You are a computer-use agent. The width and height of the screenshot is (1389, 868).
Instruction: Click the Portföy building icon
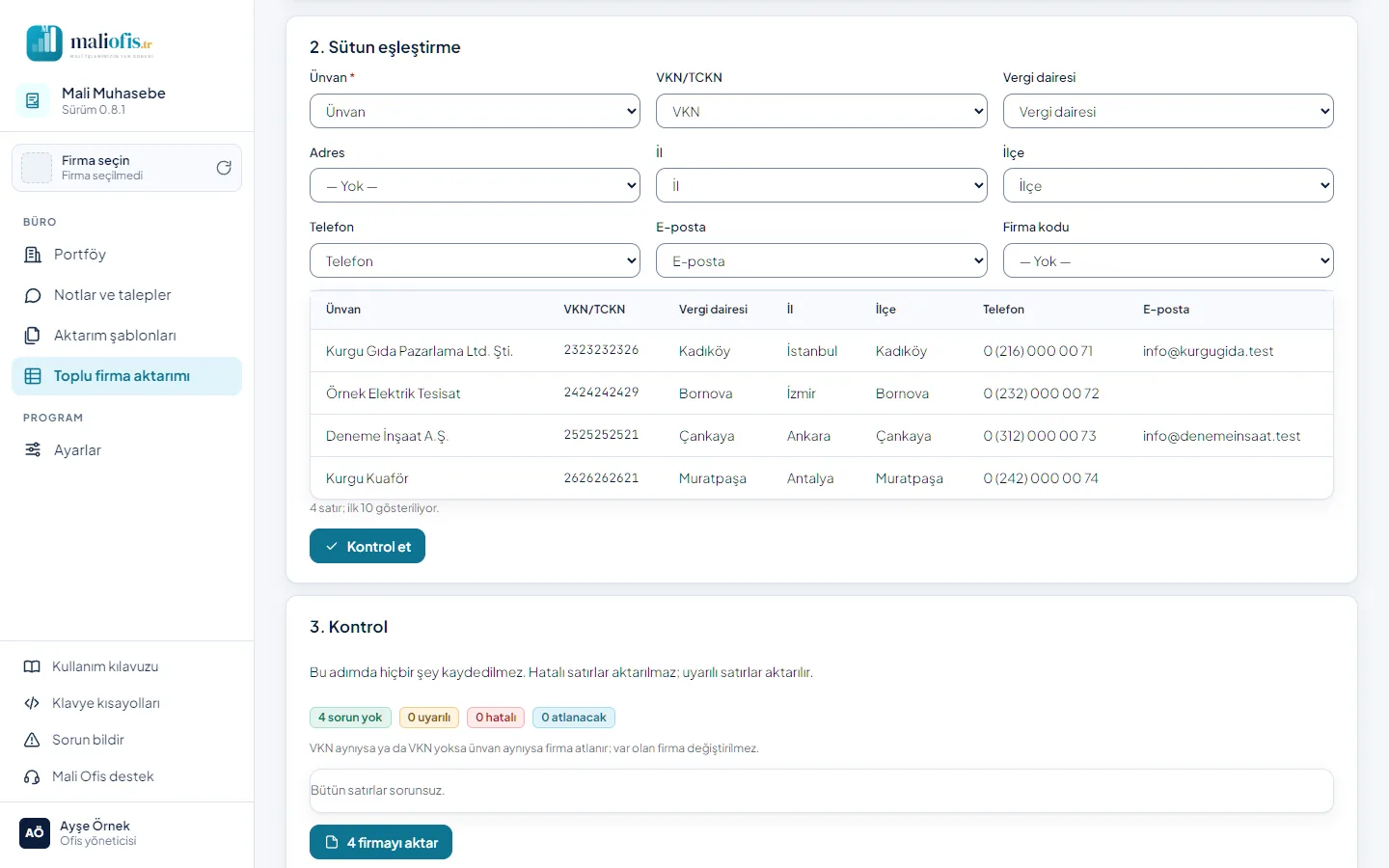coord(33,255)
